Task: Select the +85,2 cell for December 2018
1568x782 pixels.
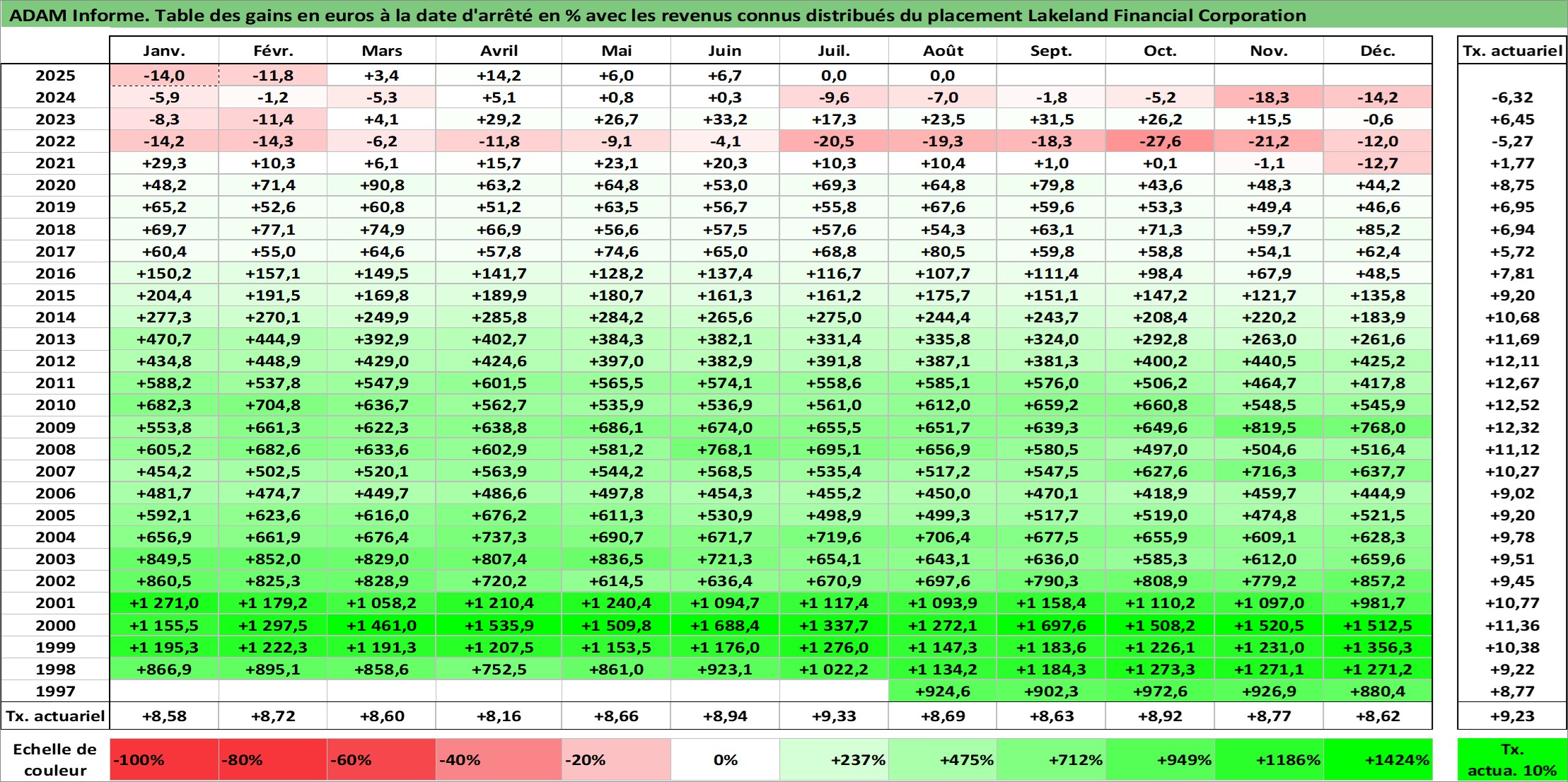Action: (1378, 229)
